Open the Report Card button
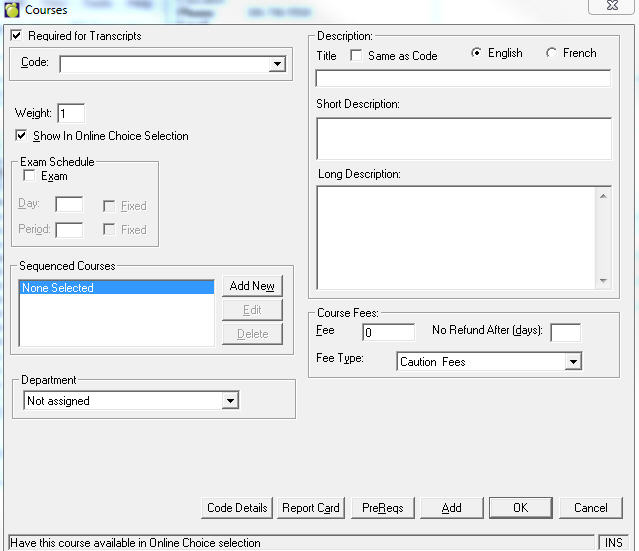The height and width of the screenshot is (551, 639). point(310,508)
